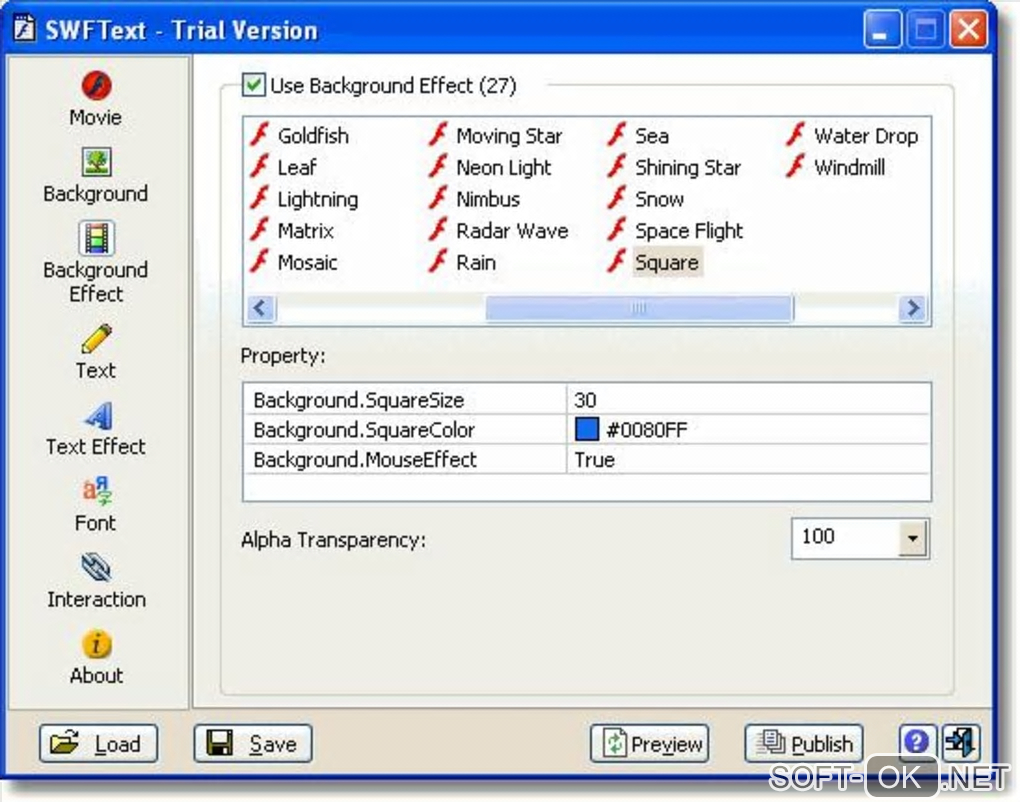
Task: Click the #0080FF blue color swatch
Action: pos(587,429)
